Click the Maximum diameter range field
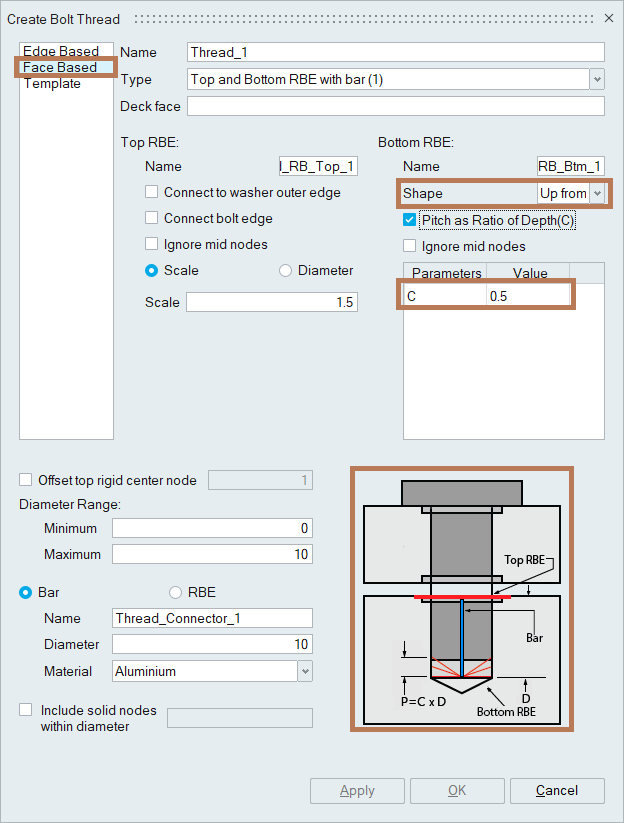624x823 pixels. (x=212, y=554)
